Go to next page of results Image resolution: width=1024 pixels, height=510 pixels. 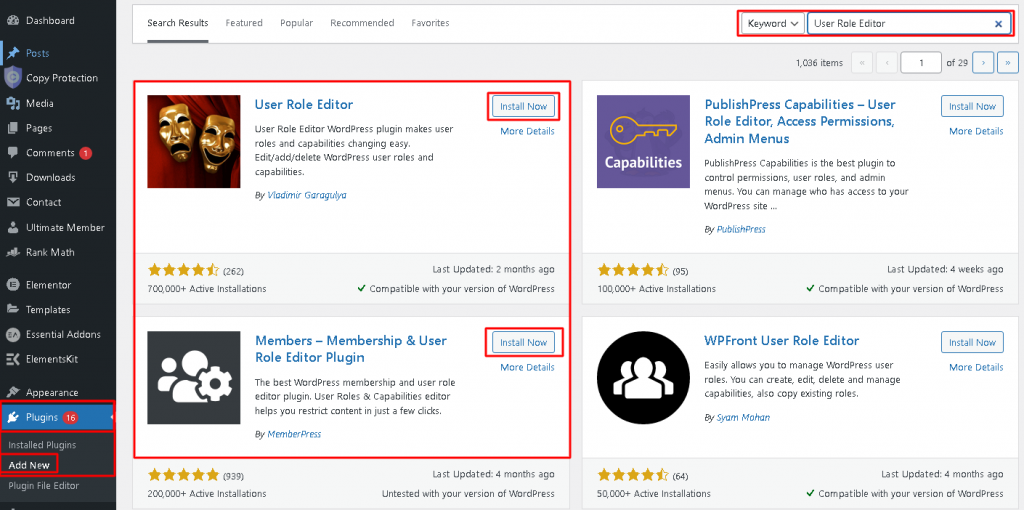pyautogui.click(x=983, y=63)
